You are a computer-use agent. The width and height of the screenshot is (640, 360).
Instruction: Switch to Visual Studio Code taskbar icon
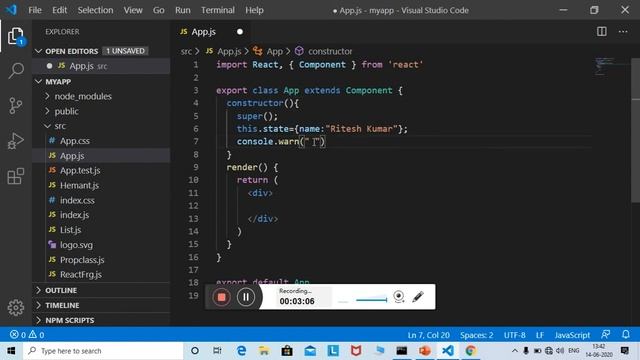tap(448, 351)
